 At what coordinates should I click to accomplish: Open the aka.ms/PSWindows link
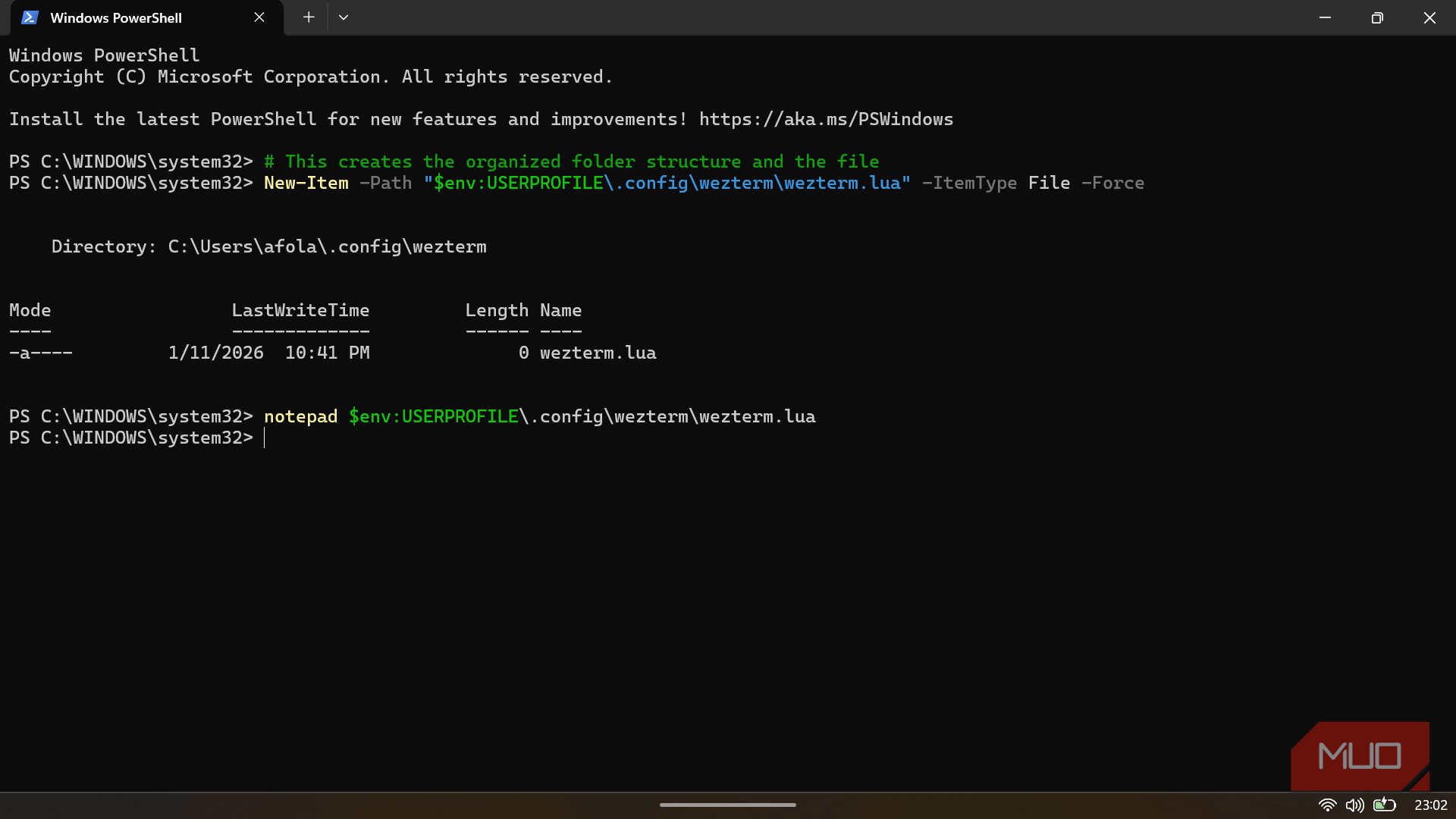click(826, 119)
